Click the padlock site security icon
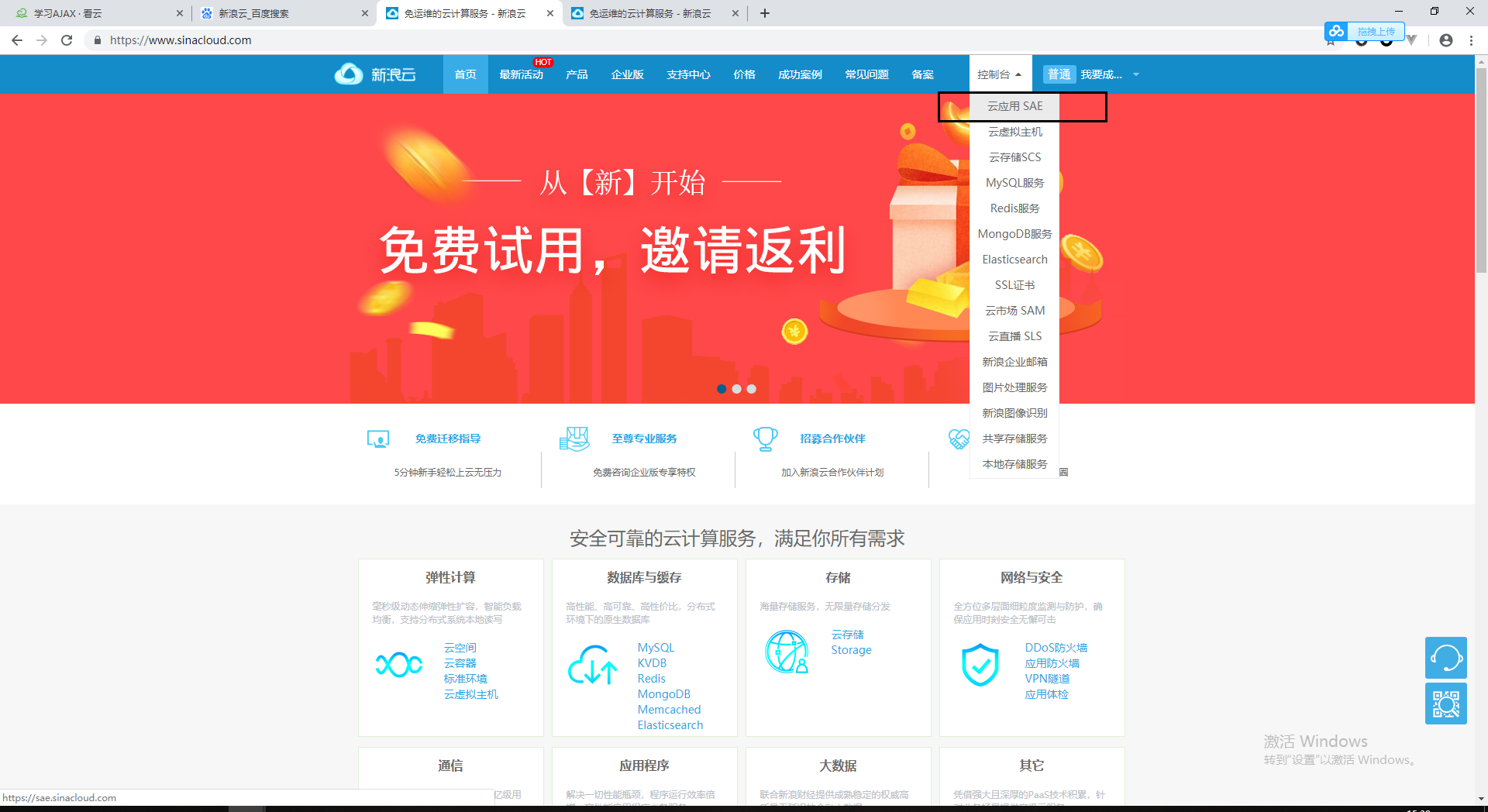Image resolution: width=1488 pixels, height=812 pixels. (x=97, y=40)
